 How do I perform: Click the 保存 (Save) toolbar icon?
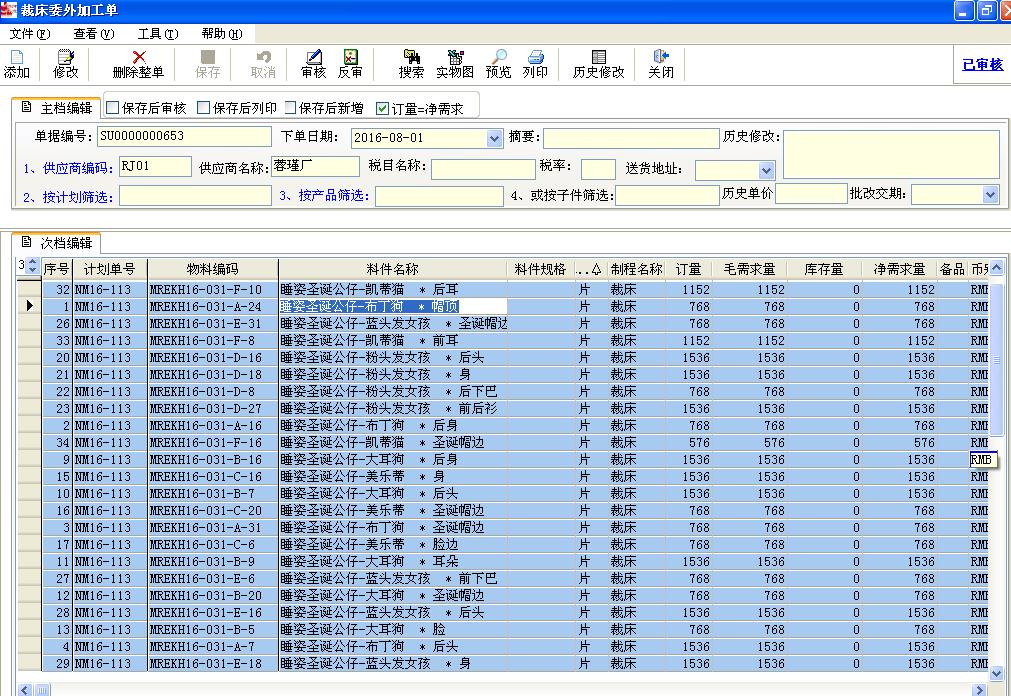point(208,64)
